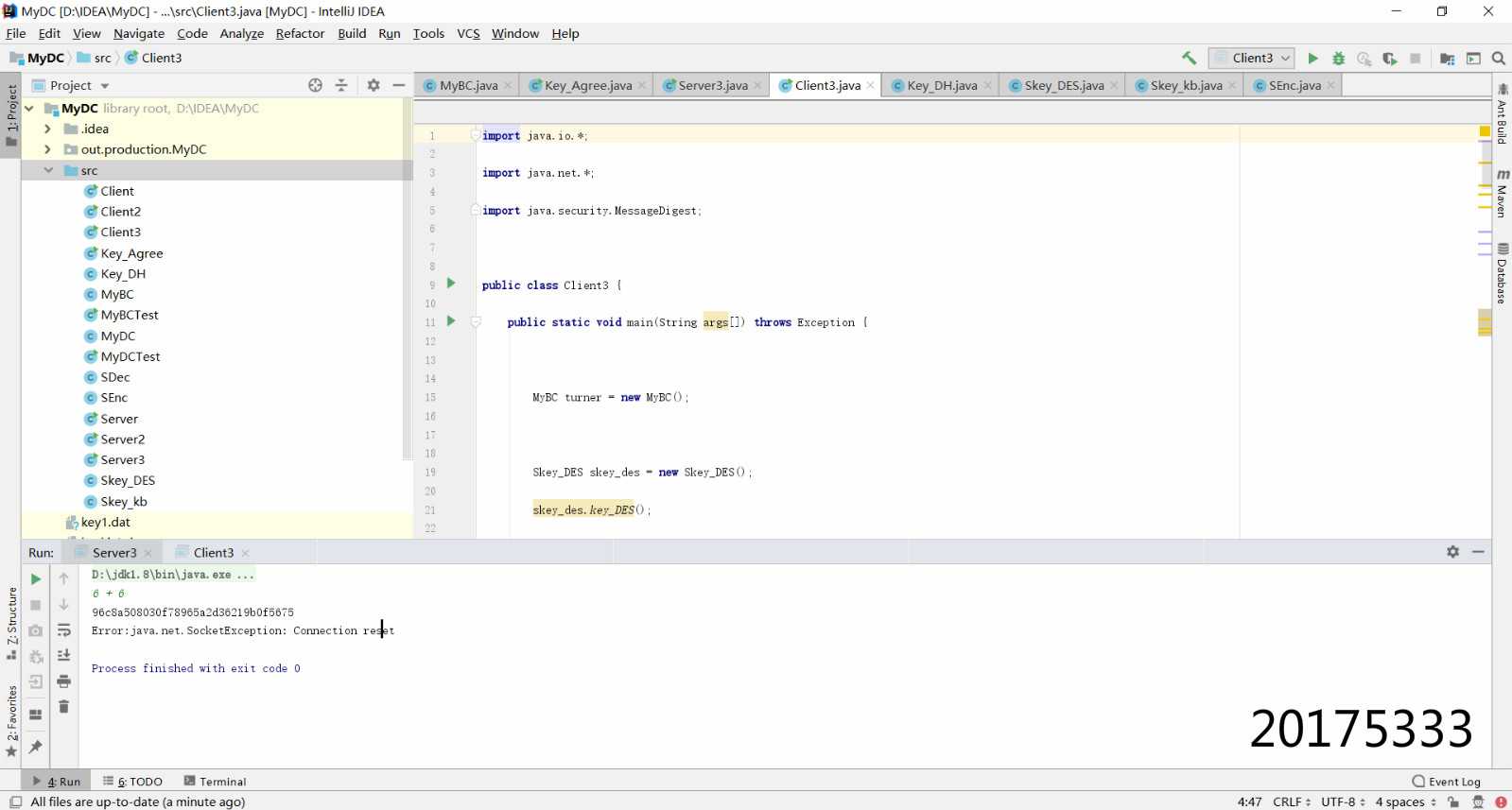Screen dimensions: 1512x810
Task: Toggle the Structure side tool window
Action: (11, 624)
